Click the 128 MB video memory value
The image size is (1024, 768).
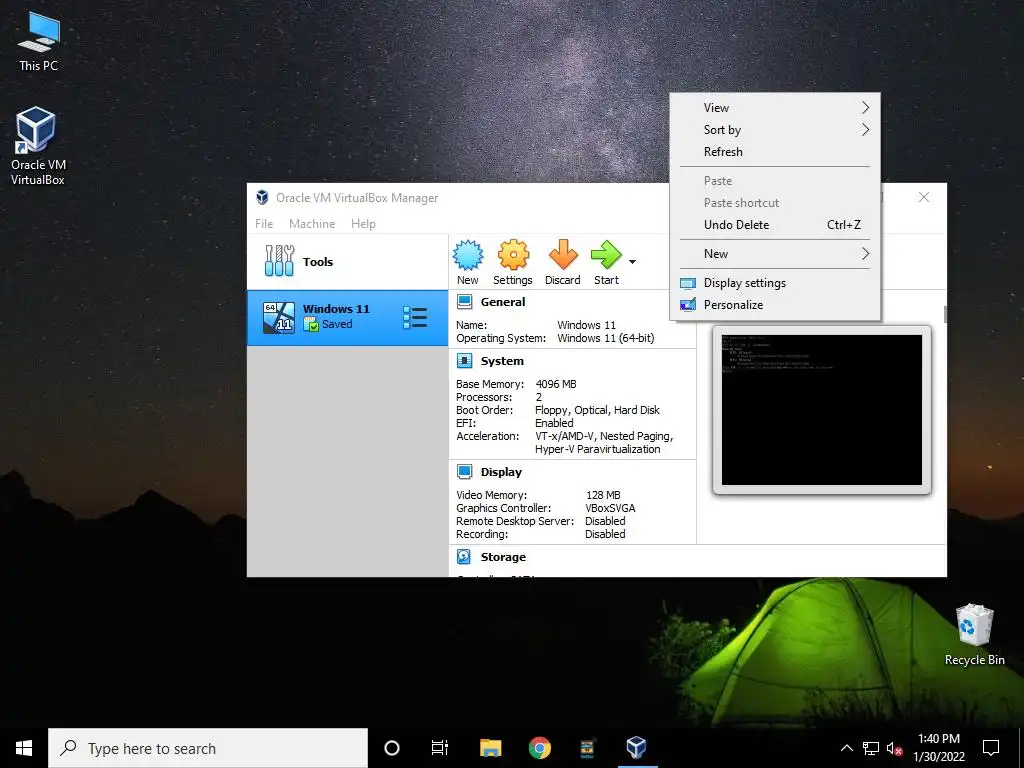tap(603, 495)
